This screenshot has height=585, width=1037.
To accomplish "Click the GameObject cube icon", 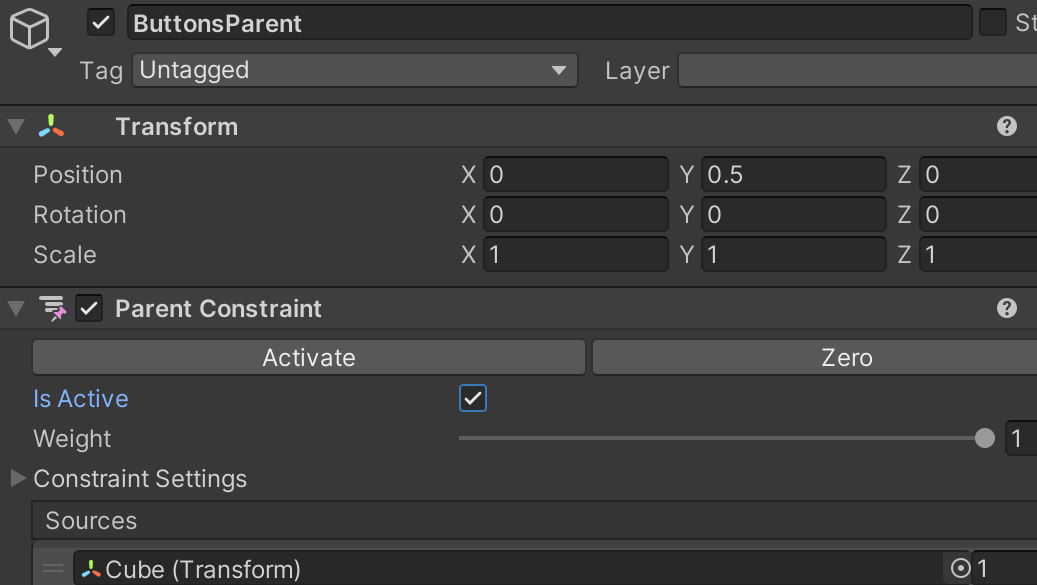I will pos(29,28).
